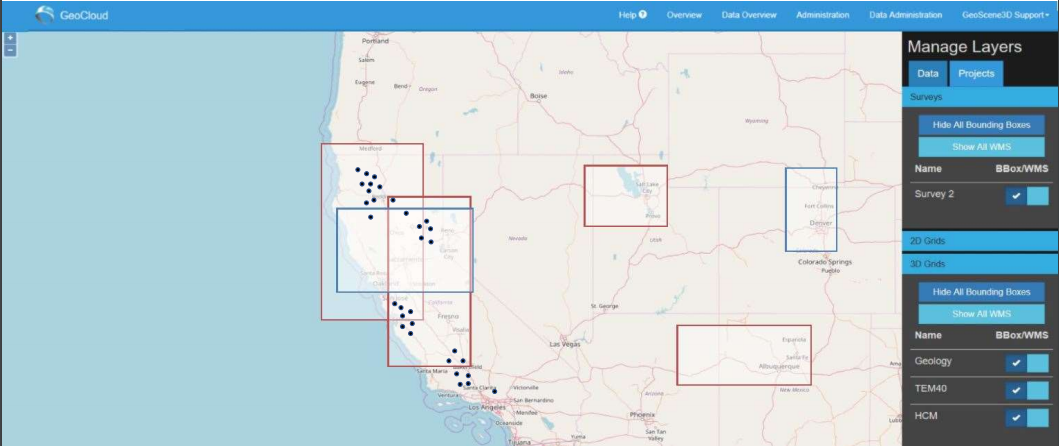The height and width of the screenshot is (446, 1059).
Task: Click the GeoCloud brand text
Action: (84, 15)
